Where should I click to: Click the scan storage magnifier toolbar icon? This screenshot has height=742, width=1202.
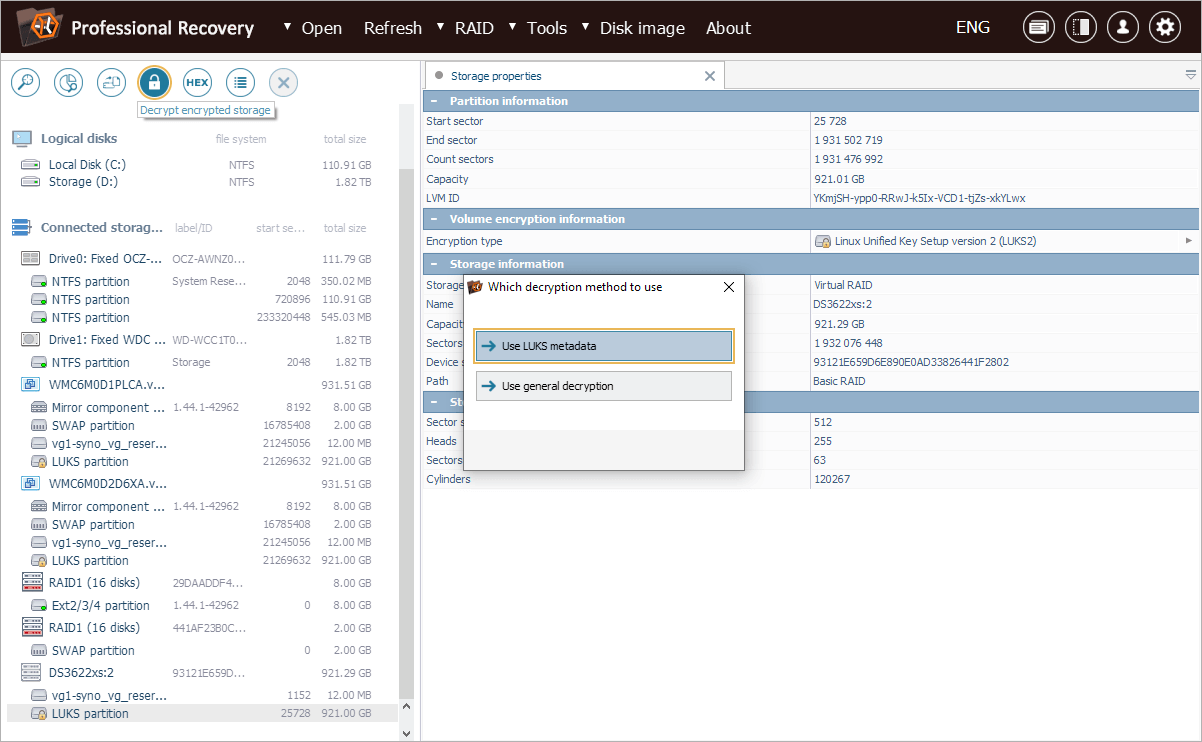coord(25,83)
